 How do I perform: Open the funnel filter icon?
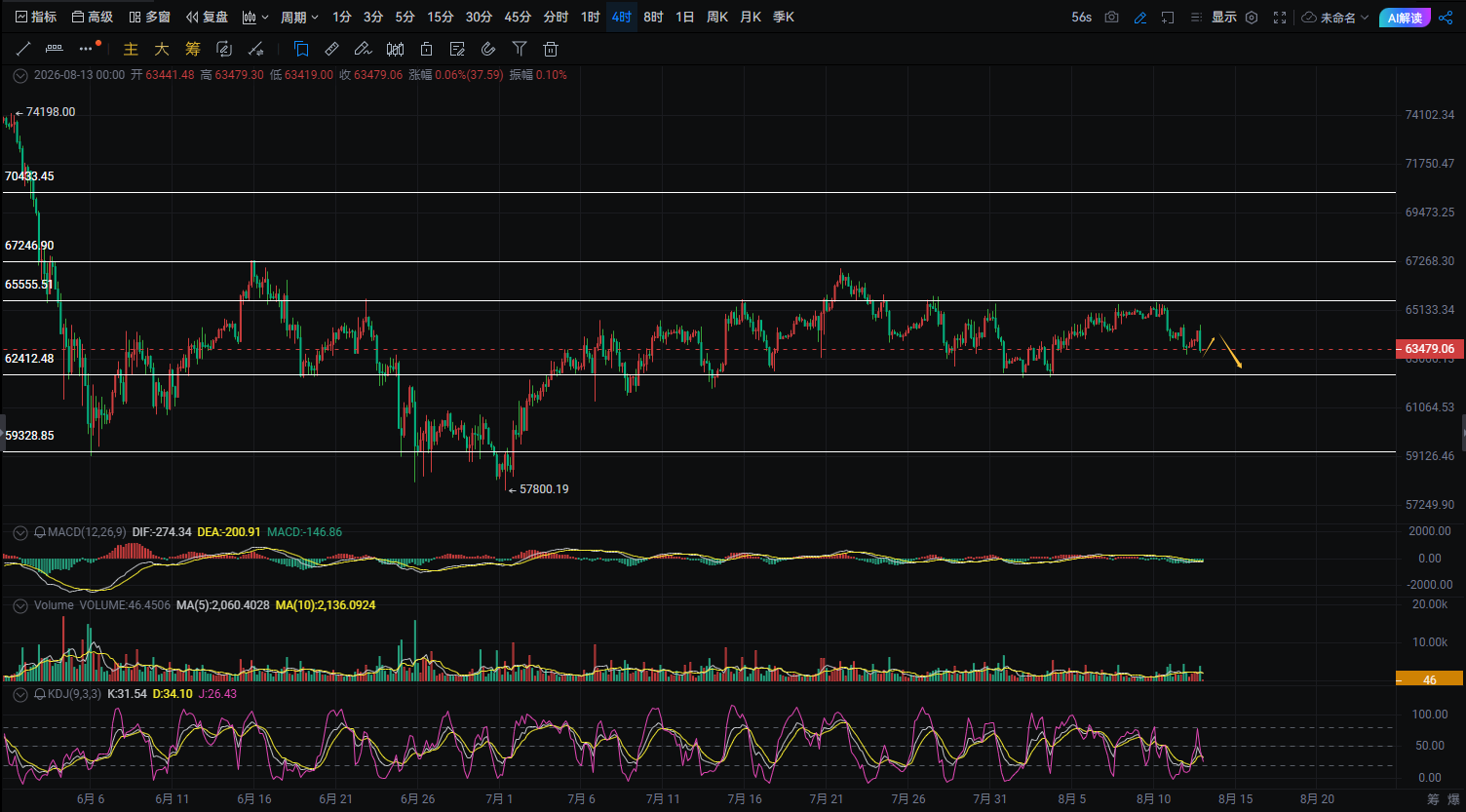coord(520,49)
